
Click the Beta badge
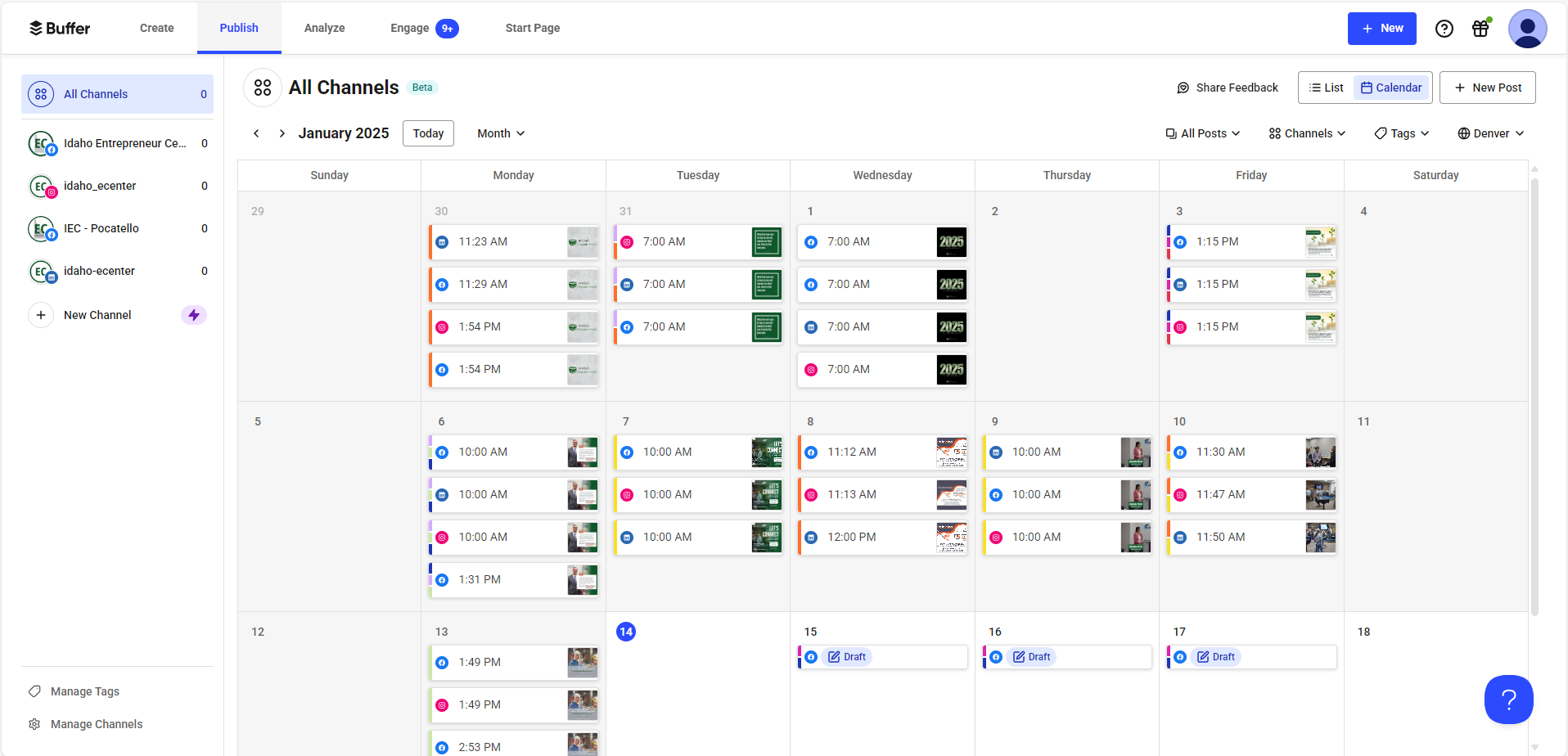point(422,88)
